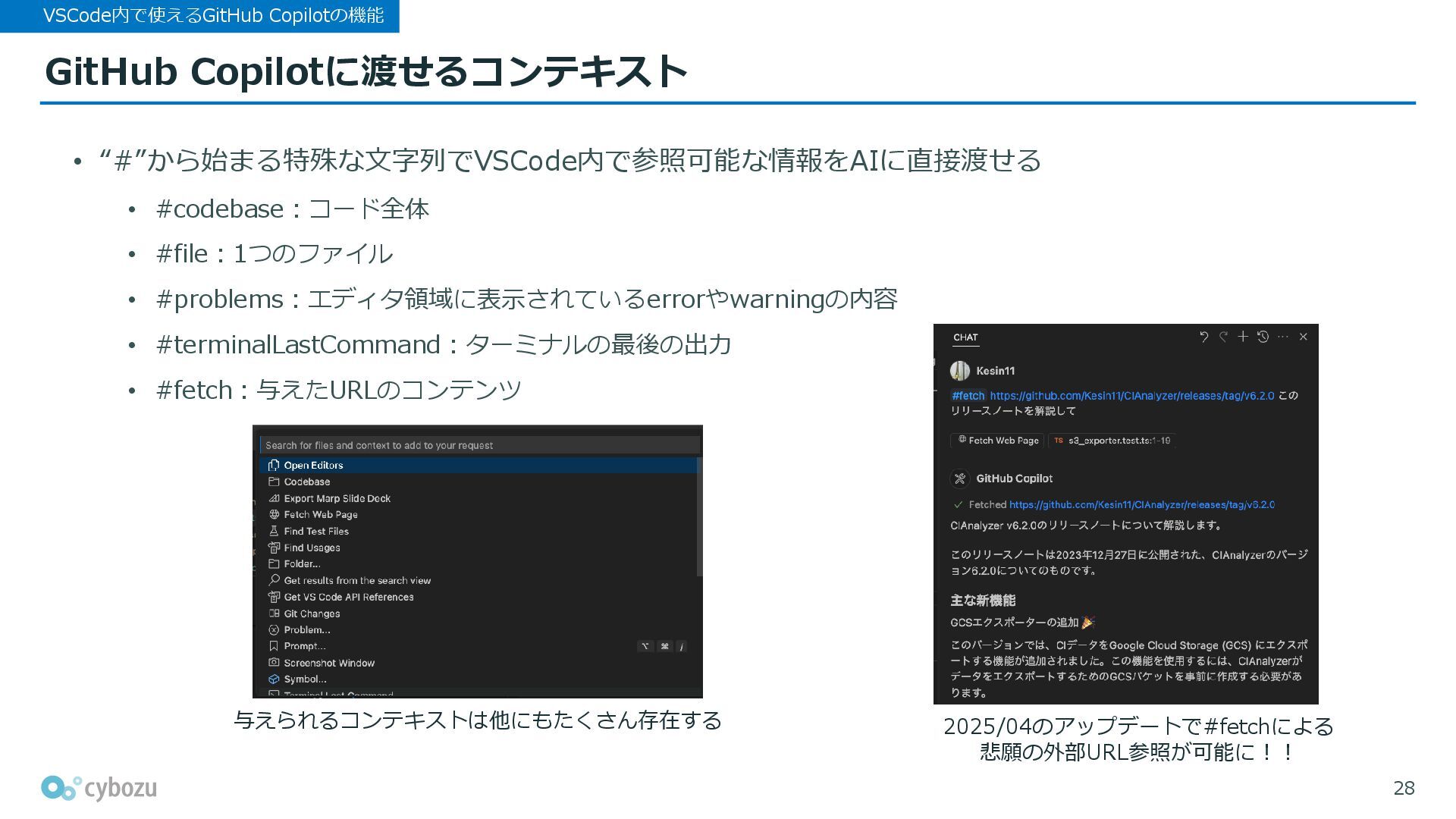The height and width of the screenshot is (819, 1456).
Task: Click the folder icon beside Codebase
Action: (x=274, y=482)
